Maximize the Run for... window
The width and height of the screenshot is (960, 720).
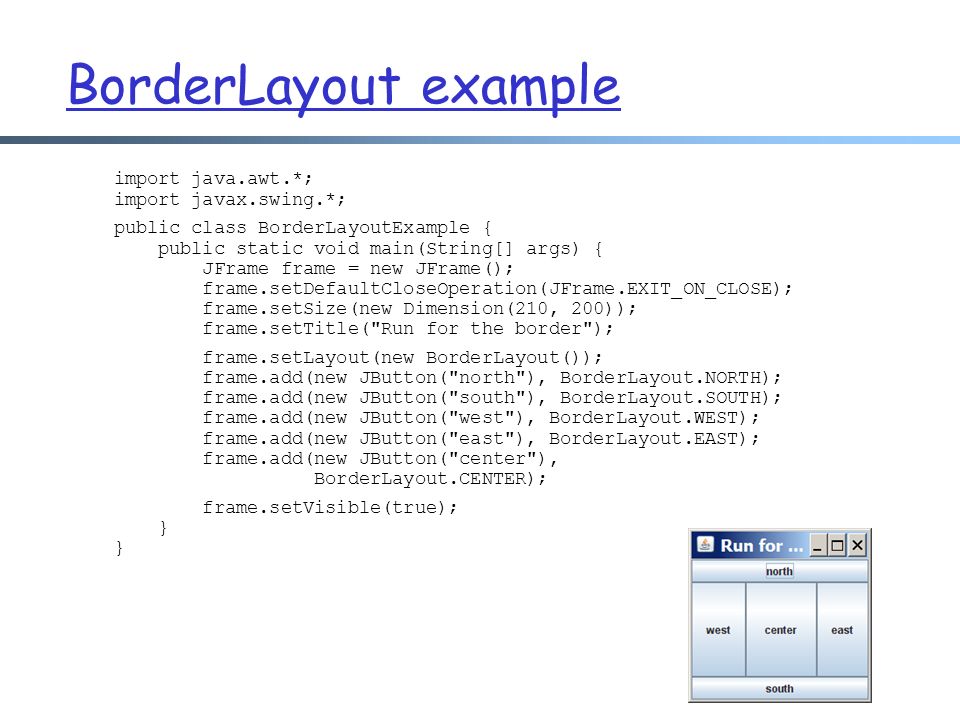click(837, 545)
